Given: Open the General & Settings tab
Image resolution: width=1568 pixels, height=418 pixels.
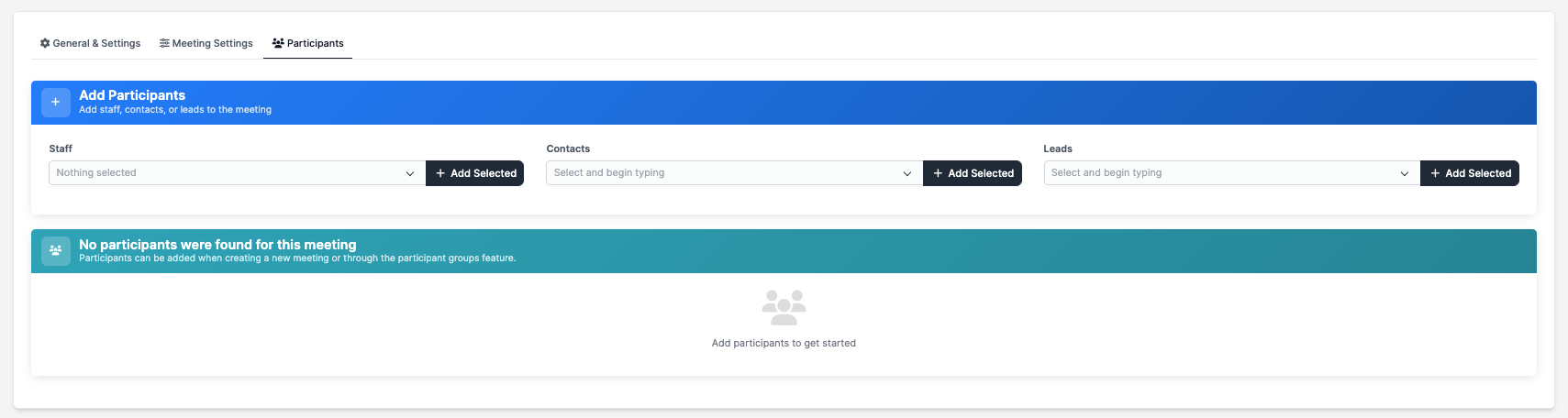Looking at the screenshot, I should pos(90,43).
